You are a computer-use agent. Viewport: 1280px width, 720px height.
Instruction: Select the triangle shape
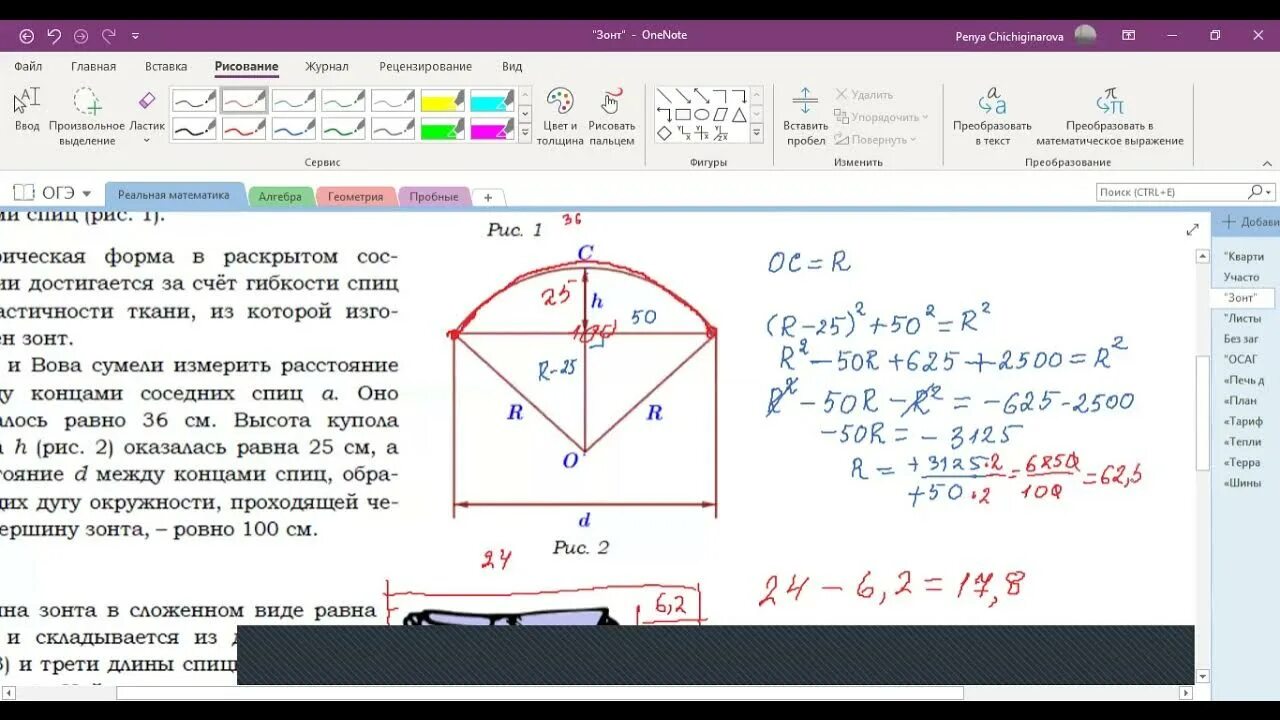[739, 114]
